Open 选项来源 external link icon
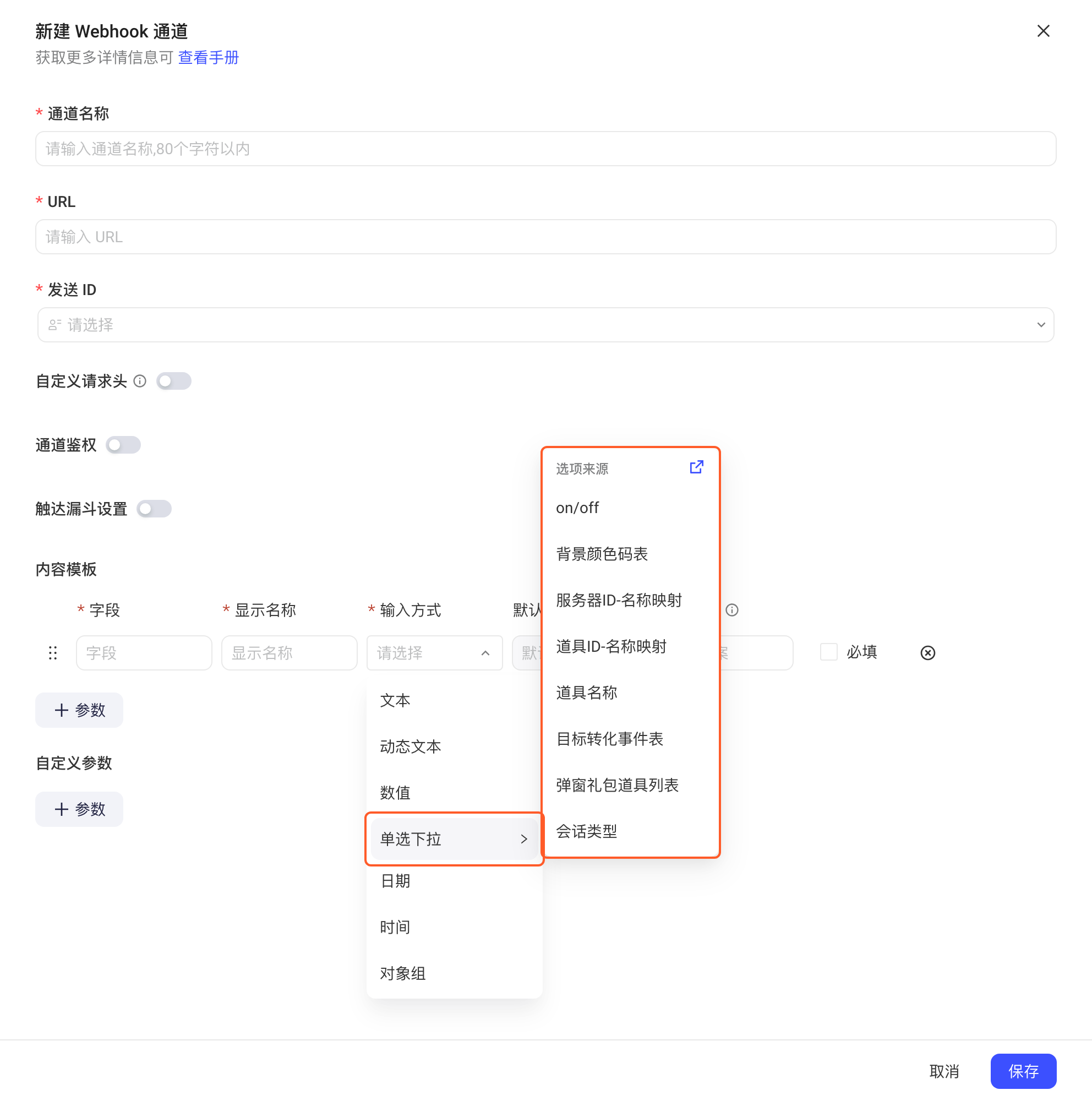Screen dimensions: 1092x1101 (x=696, y=467)
